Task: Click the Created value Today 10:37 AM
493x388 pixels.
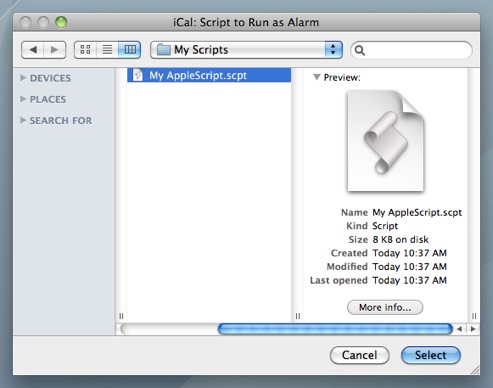Action: tap(409, 253)
